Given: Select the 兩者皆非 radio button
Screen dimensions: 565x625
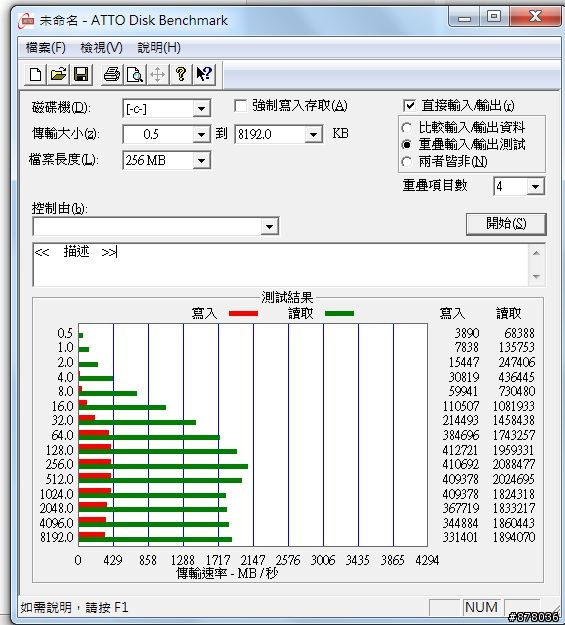Looking at the screenshot, I should pyautogui.click(x=406, y=161).
